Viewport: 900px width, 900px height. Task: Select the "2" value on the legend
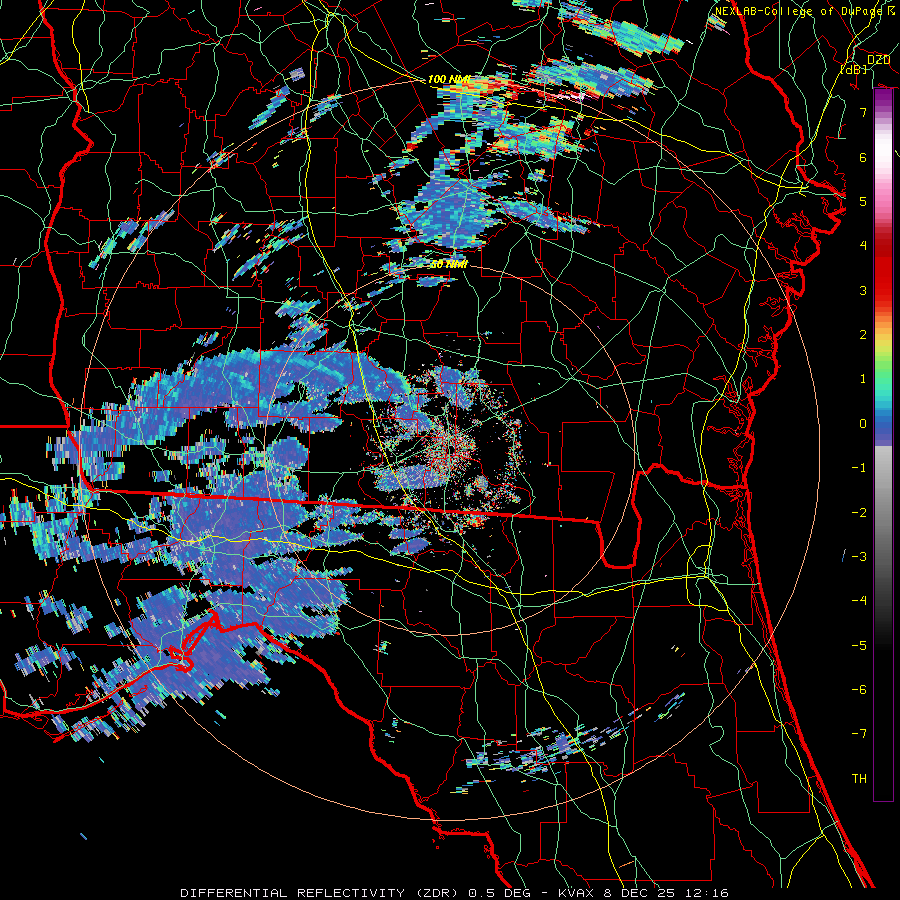coord(863,335)
